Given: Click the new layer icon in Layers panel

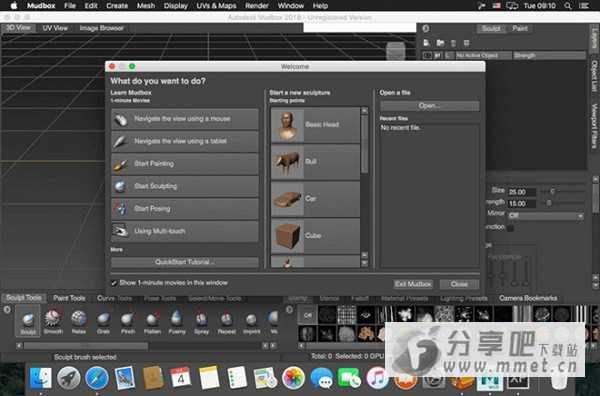Looking at the screenshot, I should [427, 43].
